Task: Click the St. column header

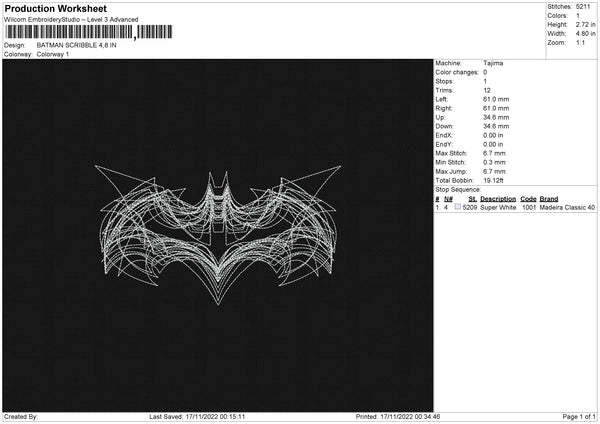Action: coord(473,199)
